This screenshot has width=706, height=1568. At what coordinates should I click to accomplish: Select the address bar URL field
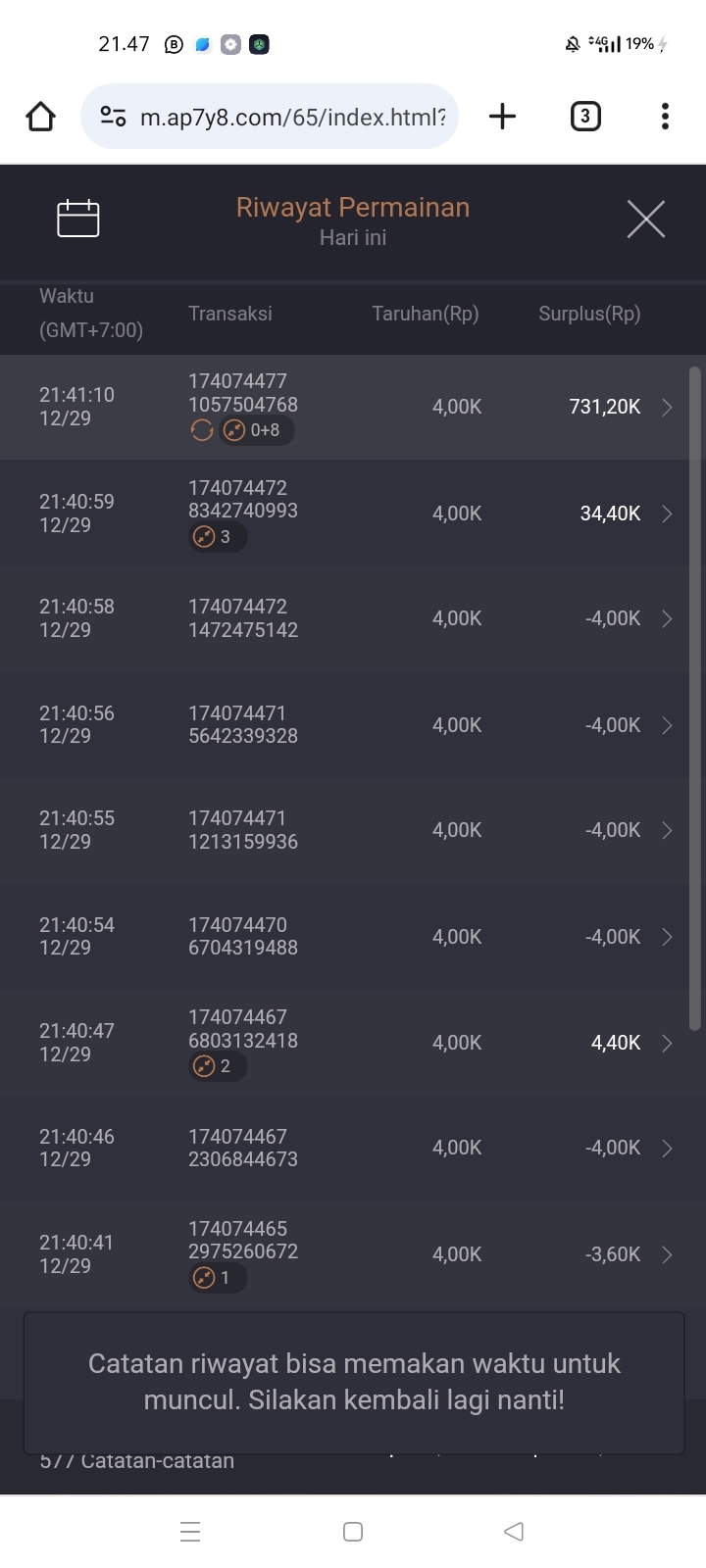[x=292, y=118]
